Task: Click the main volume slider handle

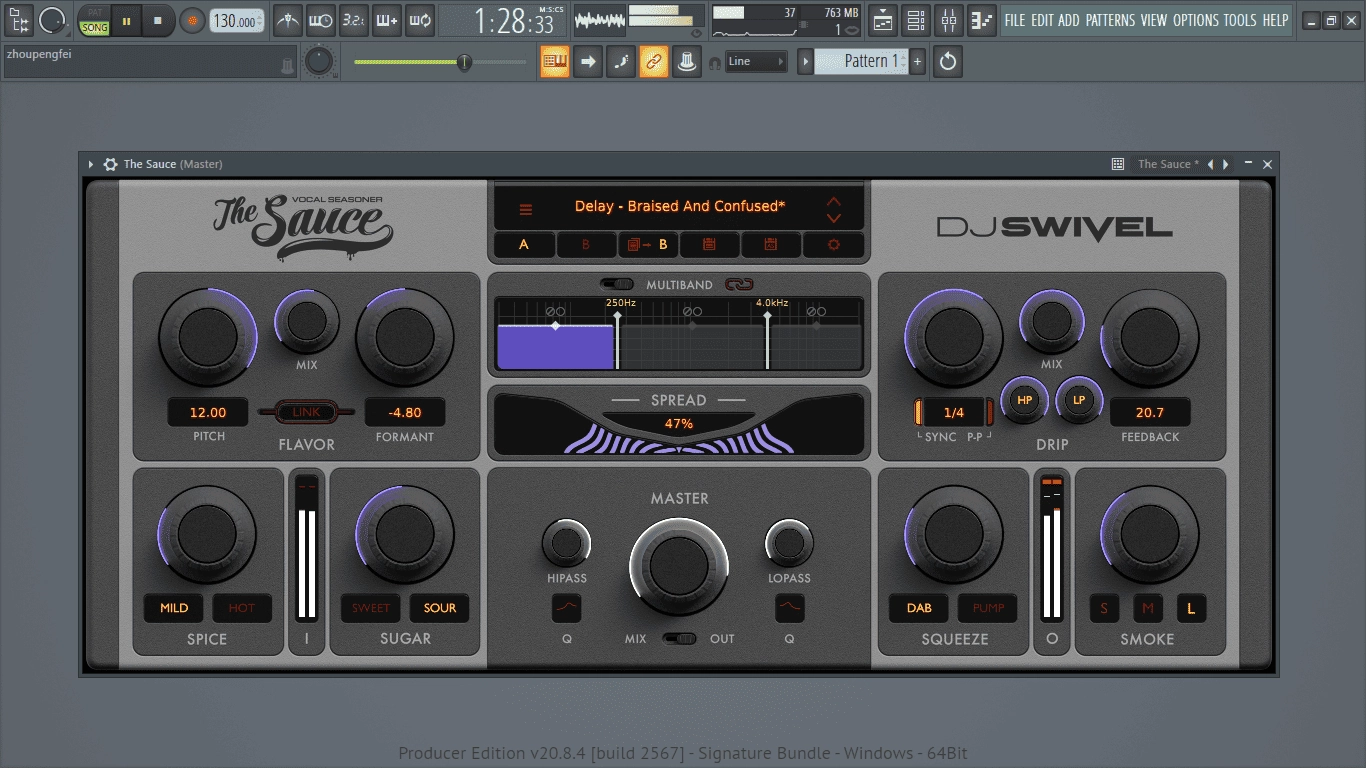Action: 464,62
